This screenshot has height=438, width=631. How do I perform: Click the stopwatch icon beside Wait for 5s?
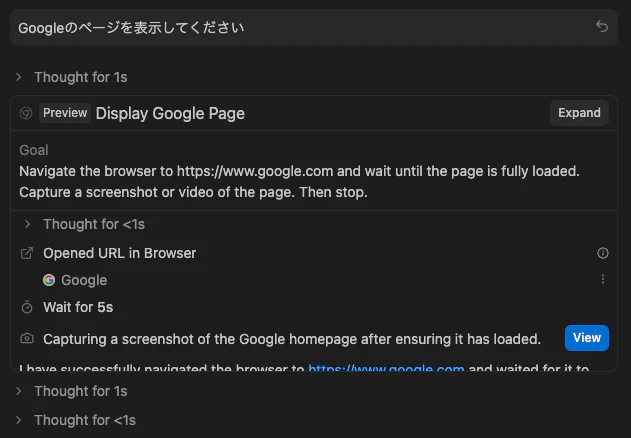click(x=27, y=307)
